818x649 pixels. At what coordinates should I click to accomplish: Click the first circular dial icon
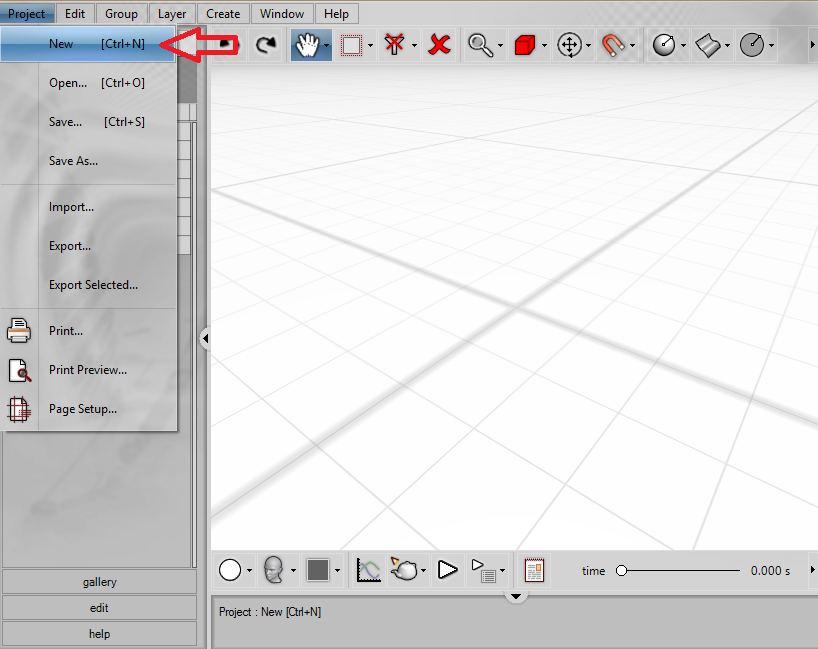pyautogui.click(x=664, y=45)
